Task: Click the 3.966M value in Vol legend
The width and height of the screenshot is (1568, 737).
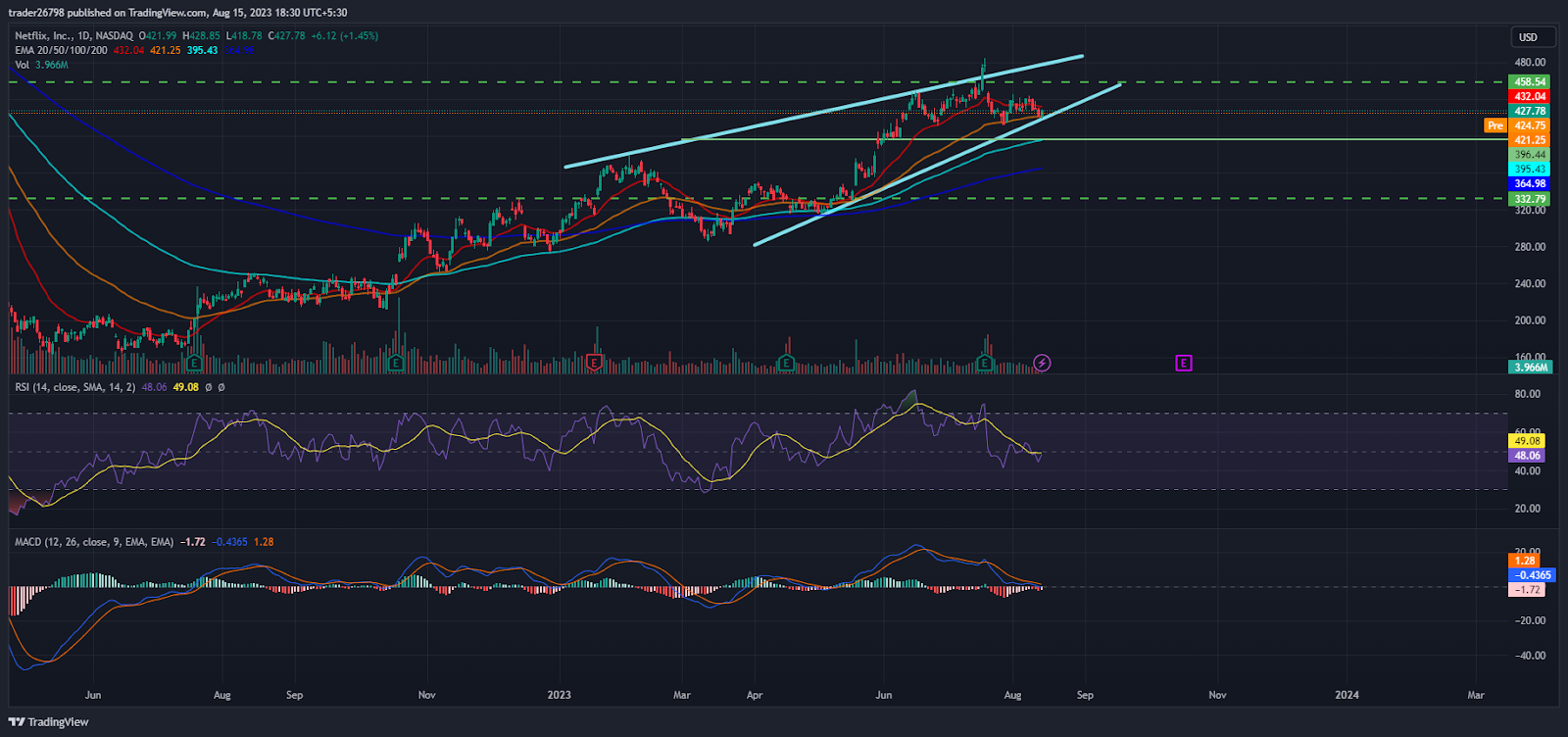Action: 51,65
